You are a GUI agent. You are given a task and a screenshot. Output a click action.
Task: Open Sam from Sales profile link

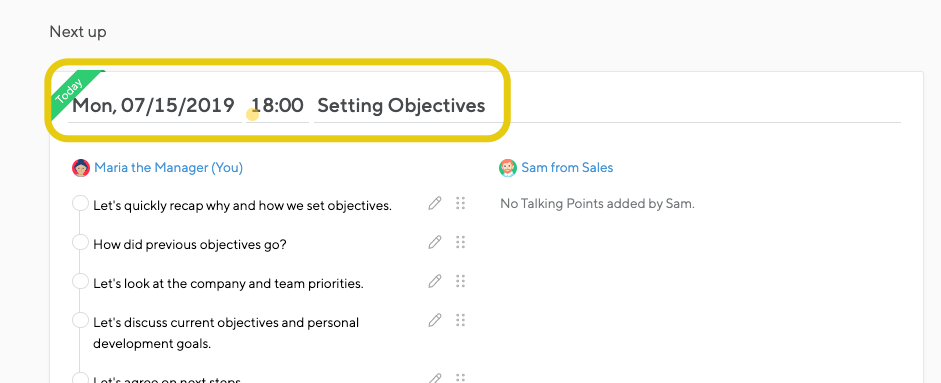567,167
